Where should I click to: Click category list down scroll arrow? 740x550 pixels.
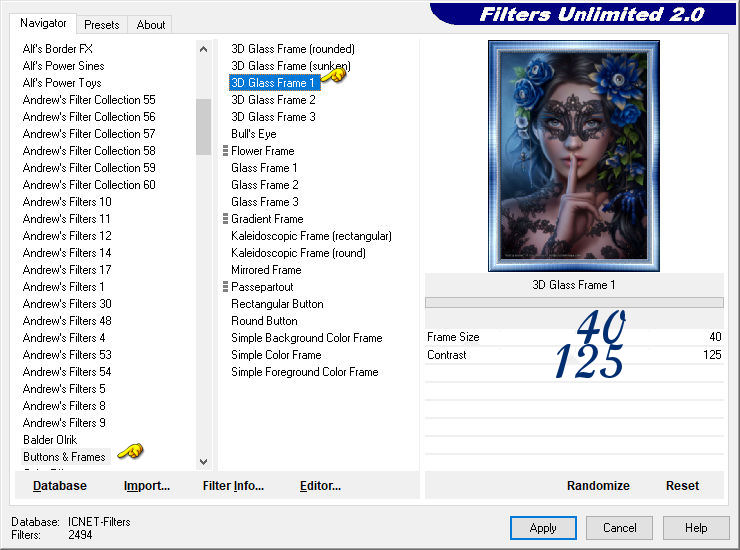coord(203,462)
